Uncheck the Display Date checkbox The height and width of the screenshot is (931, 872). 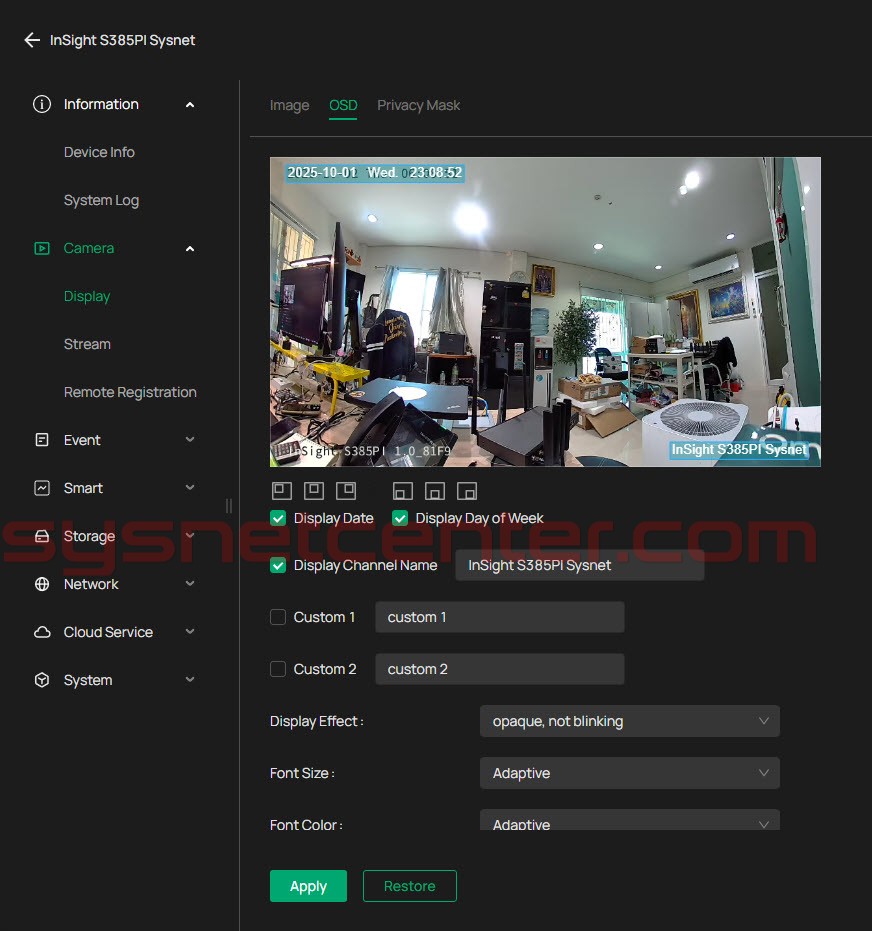pos(278,518)
